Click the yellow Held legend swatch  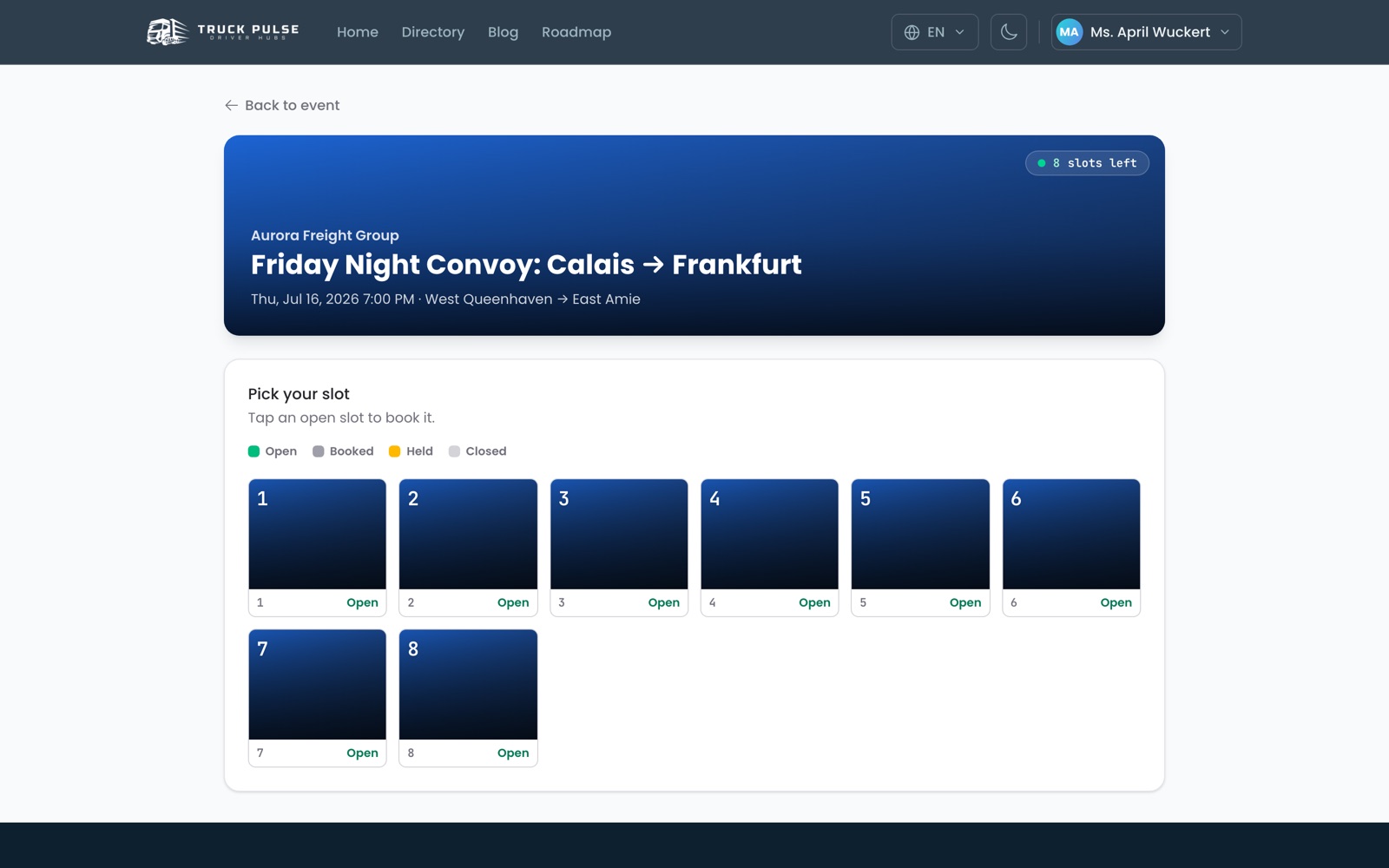(395, 451)
